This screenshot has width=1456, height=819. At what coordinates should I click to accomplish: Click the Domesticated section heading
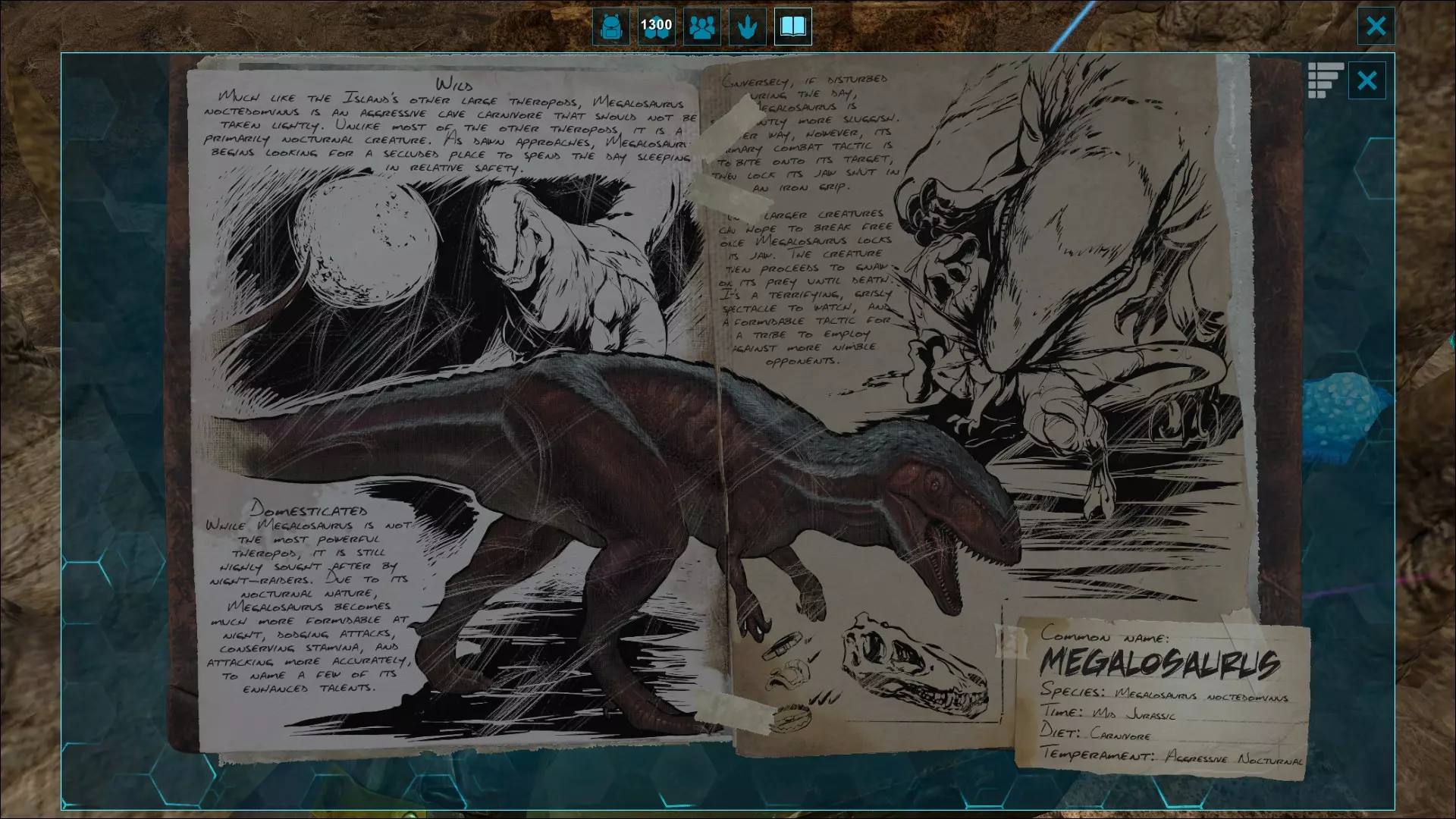(x=309, y=510)
